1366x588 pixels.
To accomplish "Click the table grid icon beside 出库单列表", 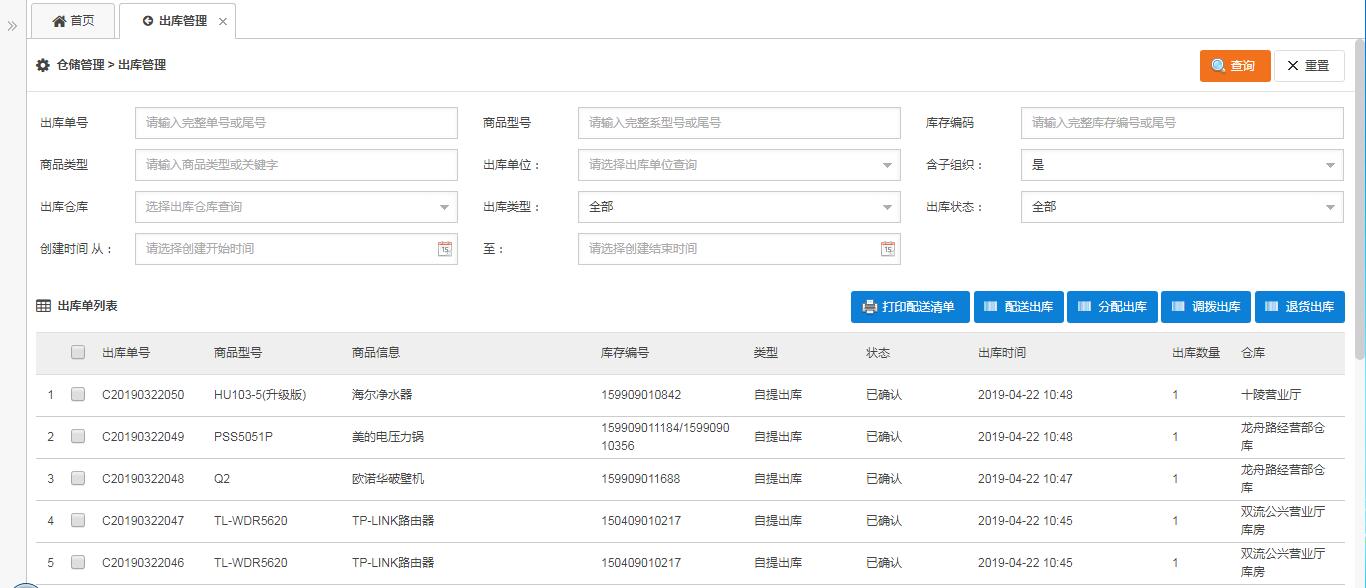I will click(44, 306).
